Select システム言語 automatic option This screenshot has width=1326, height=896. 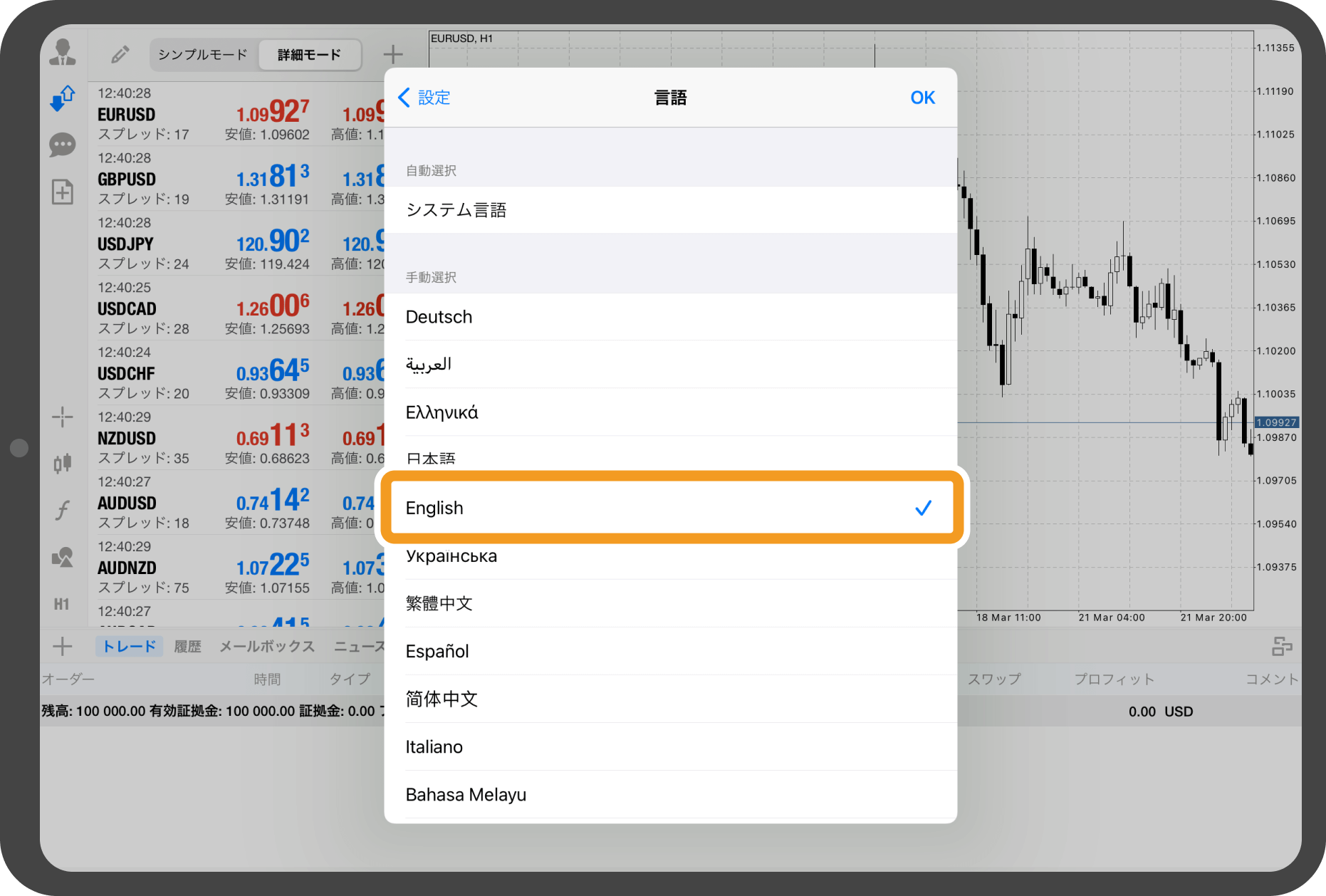coord(671,210)
